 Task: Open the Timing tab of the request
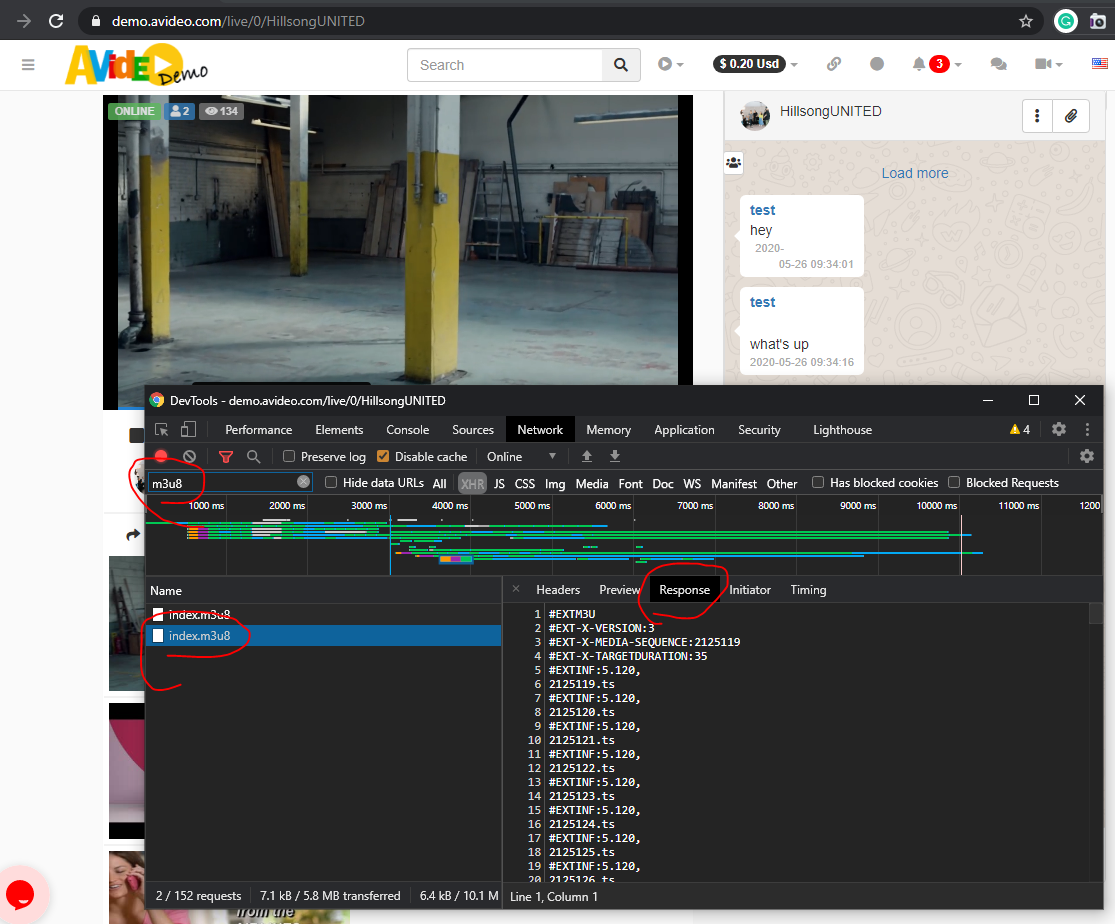point(809,590)
